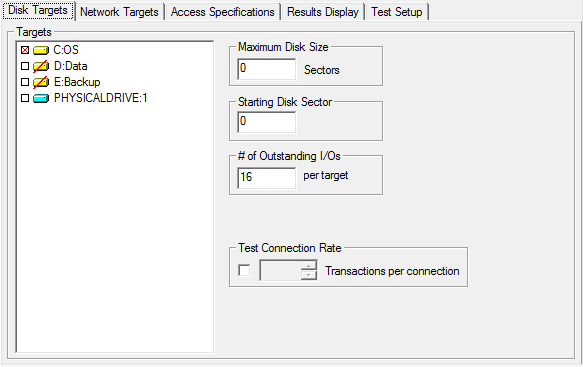
Task: Enable the Test Connection Rate checkbox
Action: 244,270
